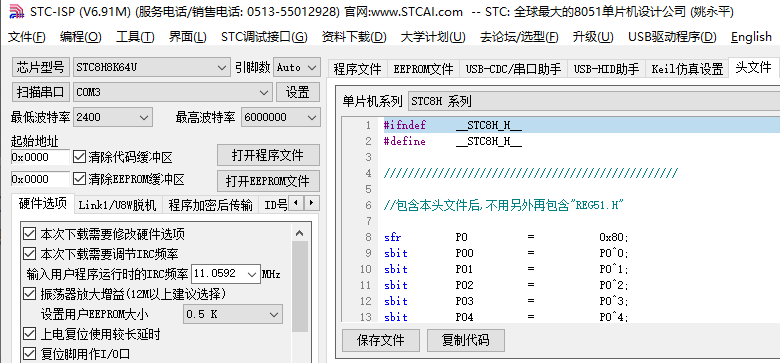Click the 扫描串口 button
This screenshot has width=780, height=363.
tap(41, 92)
